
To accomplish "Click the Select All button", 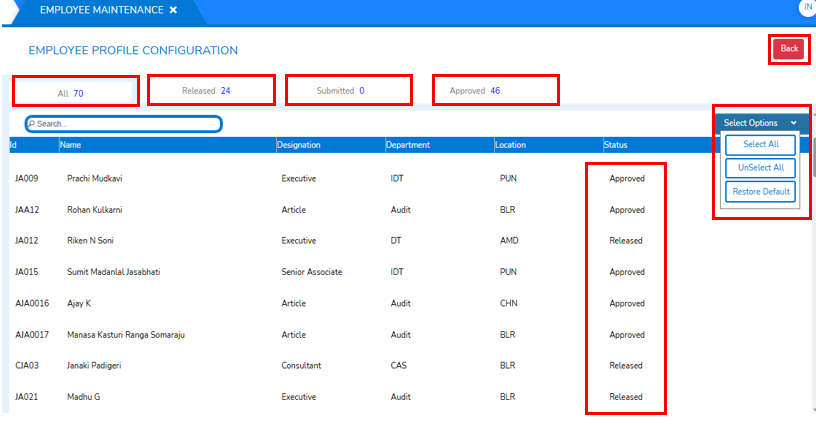I will click(760, 145).
